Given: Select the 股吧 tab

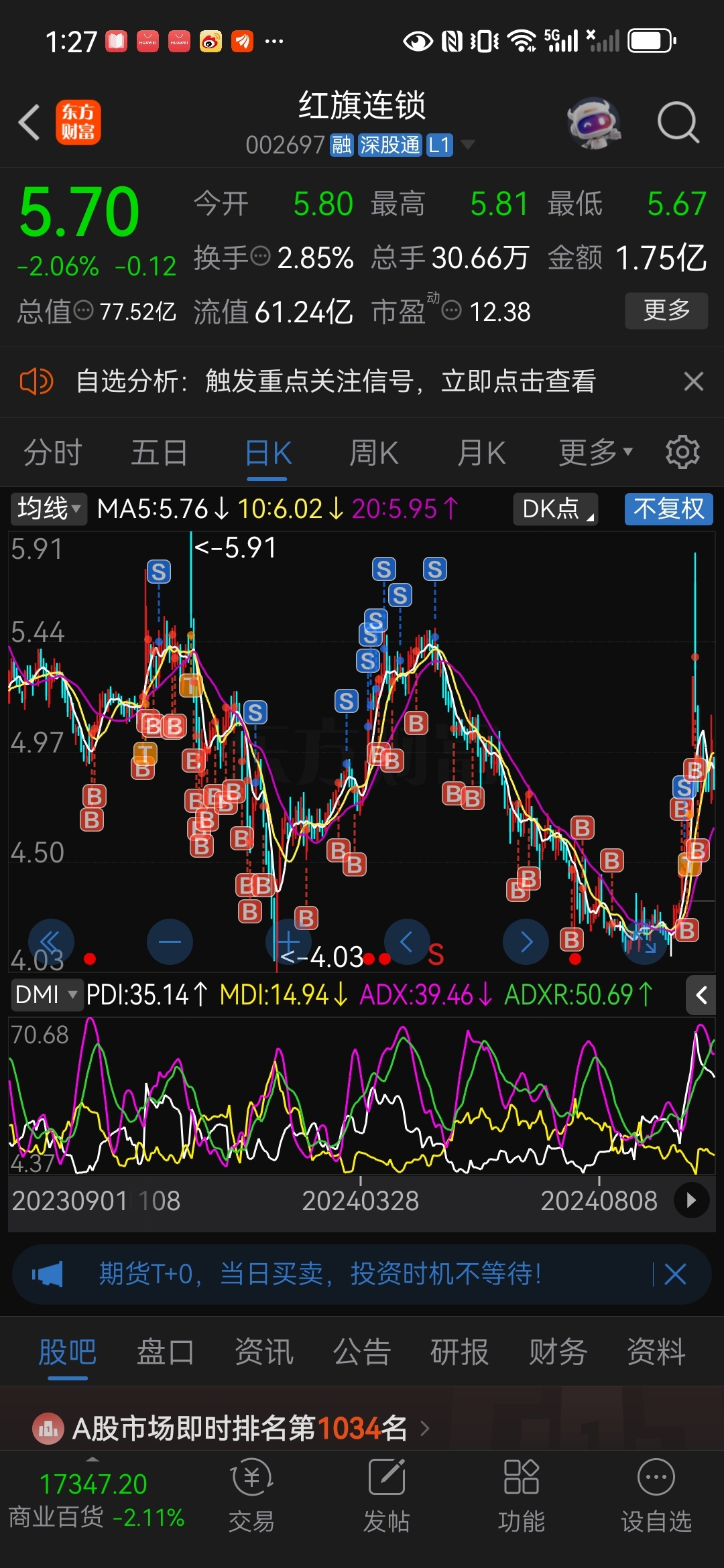Looking at the screenshot, I should coord(67,1352).
